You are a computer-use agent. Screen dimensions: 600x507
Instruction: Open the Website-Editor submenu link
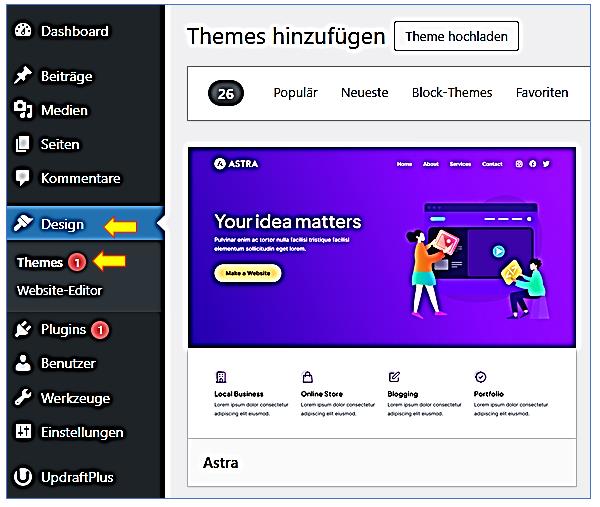click(59, 290)
